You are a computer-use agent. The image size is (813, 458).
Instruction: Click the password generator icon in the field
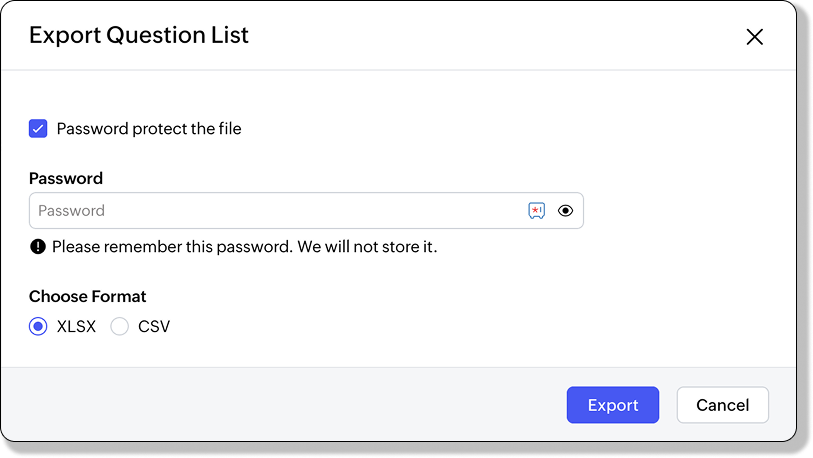[x=537, y=211]
